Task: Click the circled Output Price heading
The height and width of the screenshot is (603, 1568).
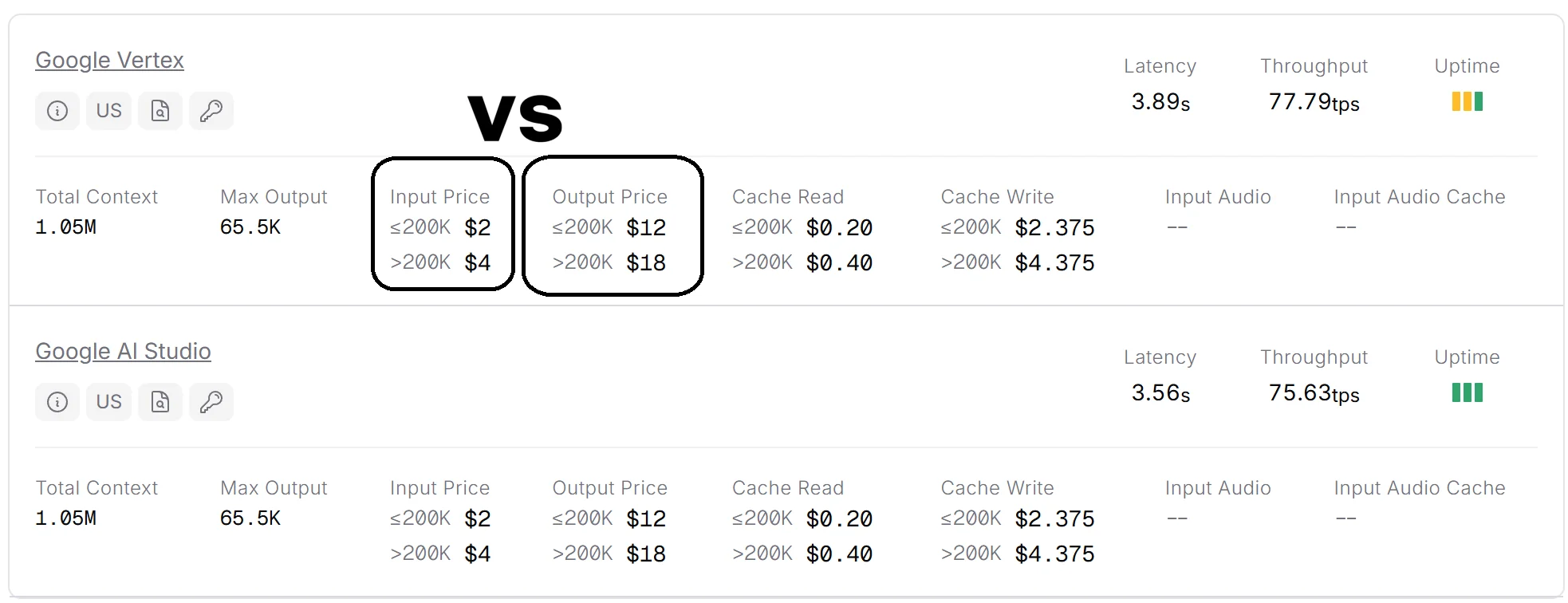Action: pos(609,197)
